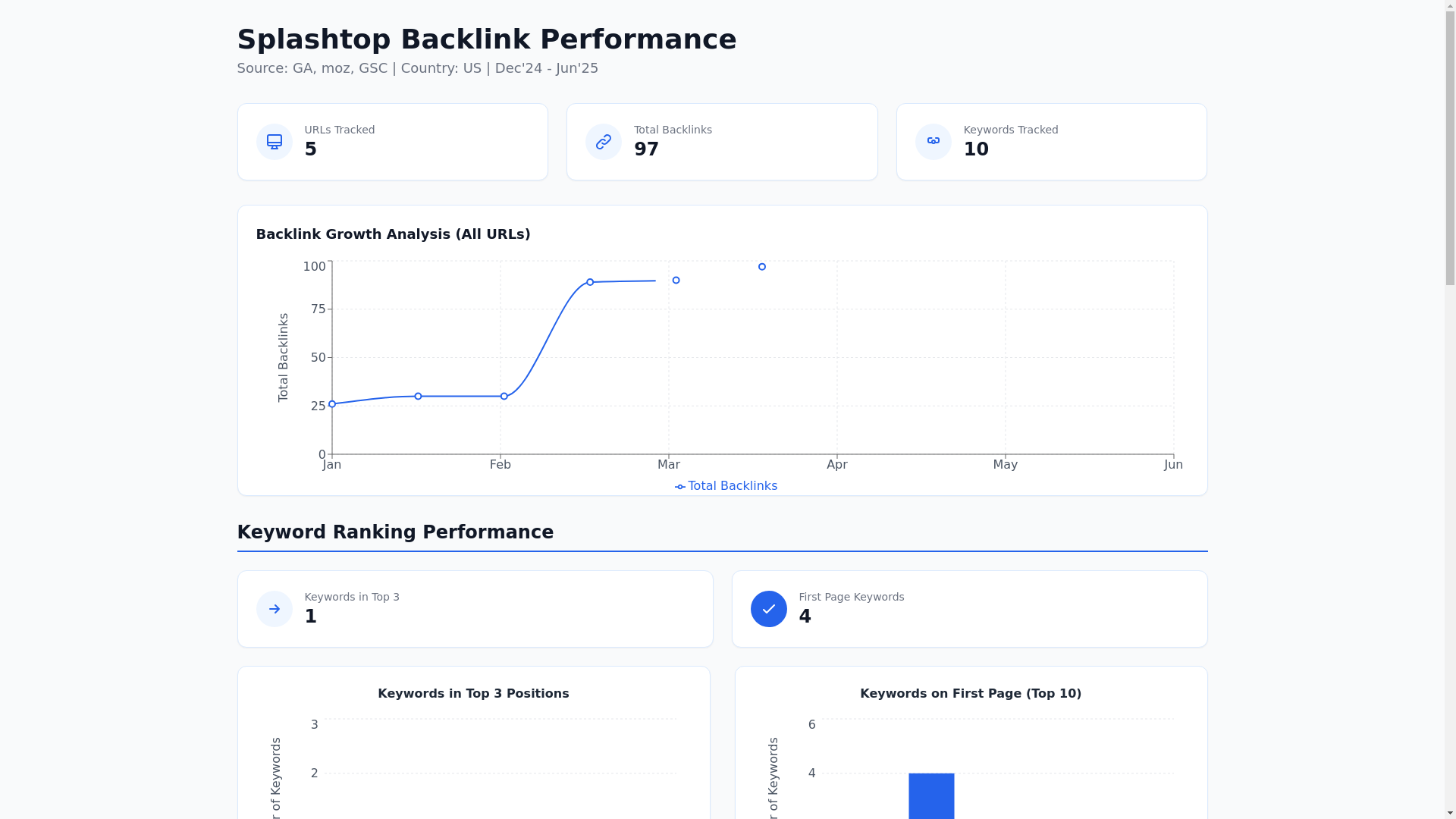Click the Total Backlinks value 97
This screenshot has height=819, width=1456.
pyautogui.click(x=647, y=149)
